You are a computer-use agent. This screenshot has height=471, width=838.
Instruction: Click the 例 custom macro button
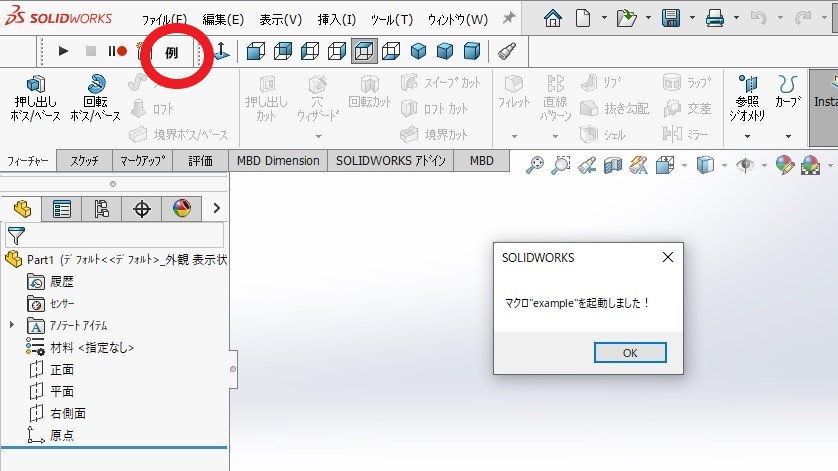pyautogui.click(x=169, y=52)
